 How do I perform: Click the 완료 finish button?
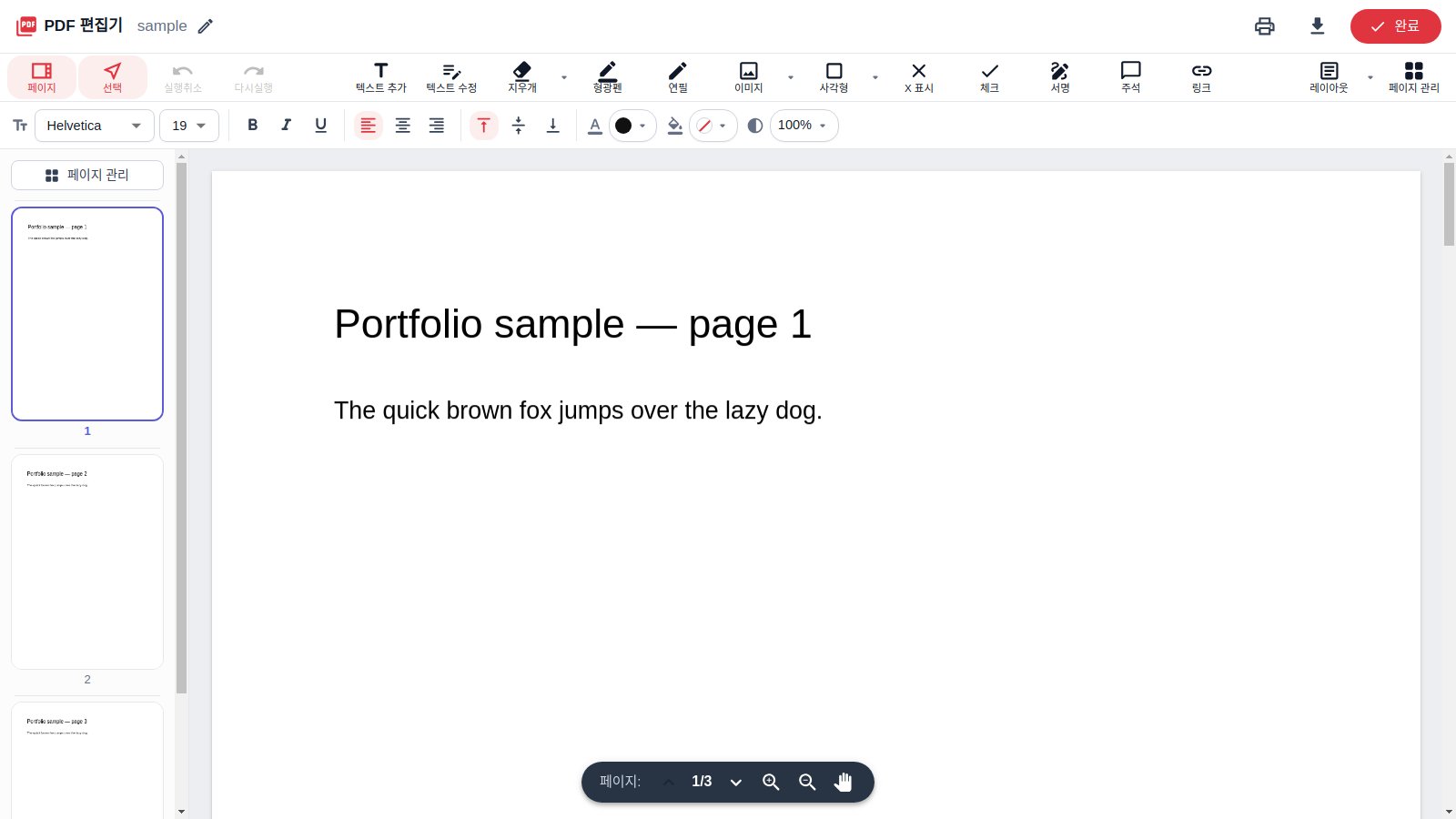[x=1396, y=26]
